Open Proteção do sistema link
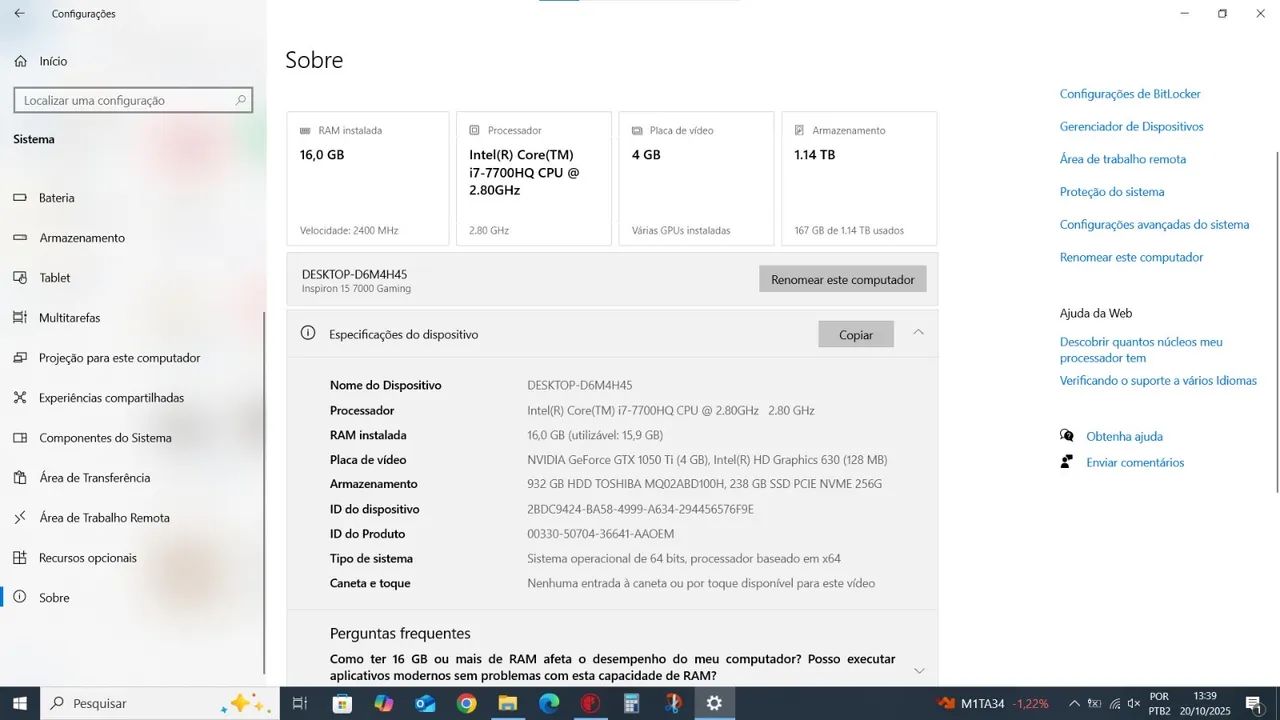The height and width of the screenshot is (720, 1280). point(1112,192)
